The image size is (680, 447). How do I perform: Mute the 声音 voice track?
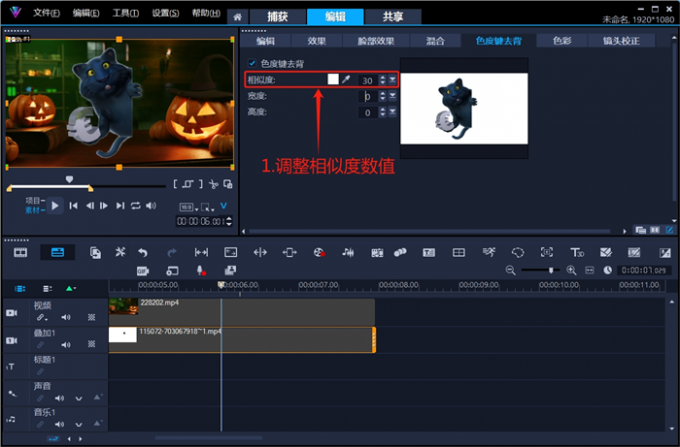click(59, 398)
